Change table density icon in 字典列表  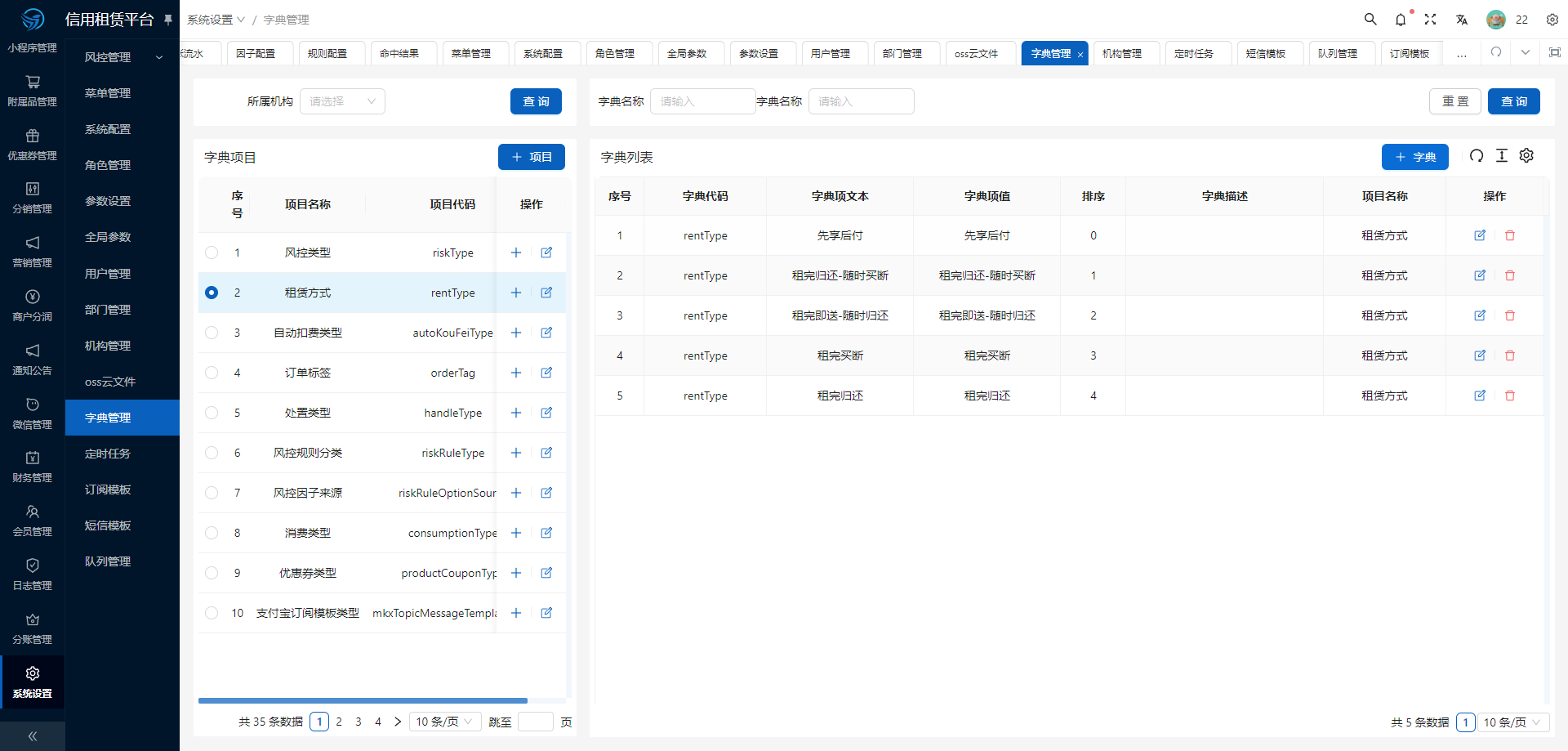[1502, 156]
